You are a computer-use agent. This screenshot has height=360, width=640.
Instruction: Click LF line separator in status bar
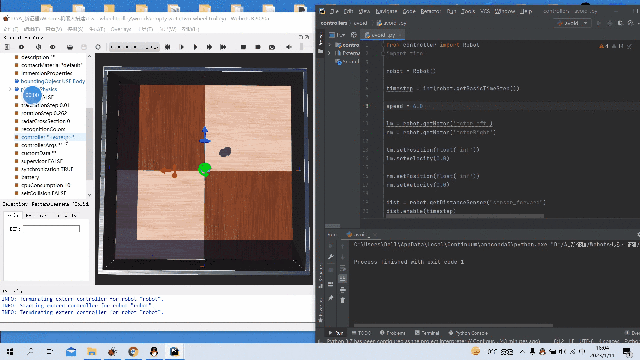point(571,341)
